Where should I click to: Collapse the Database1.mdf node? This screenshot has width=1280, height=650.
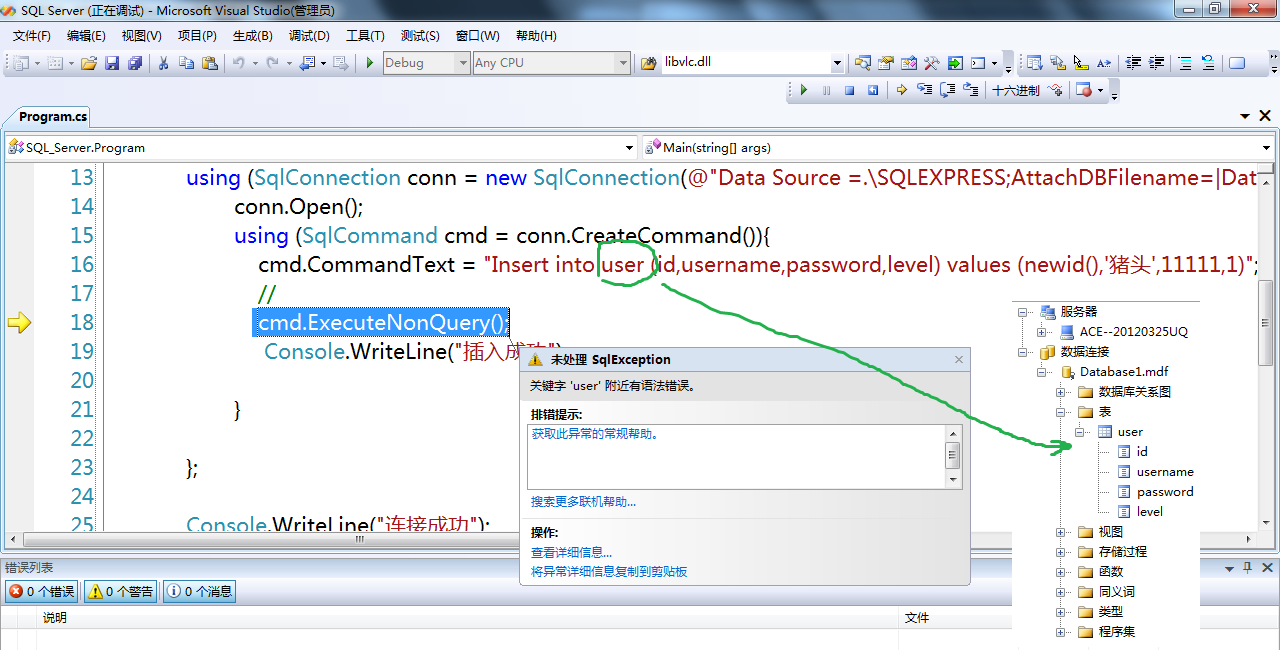tap(1042, 372)
